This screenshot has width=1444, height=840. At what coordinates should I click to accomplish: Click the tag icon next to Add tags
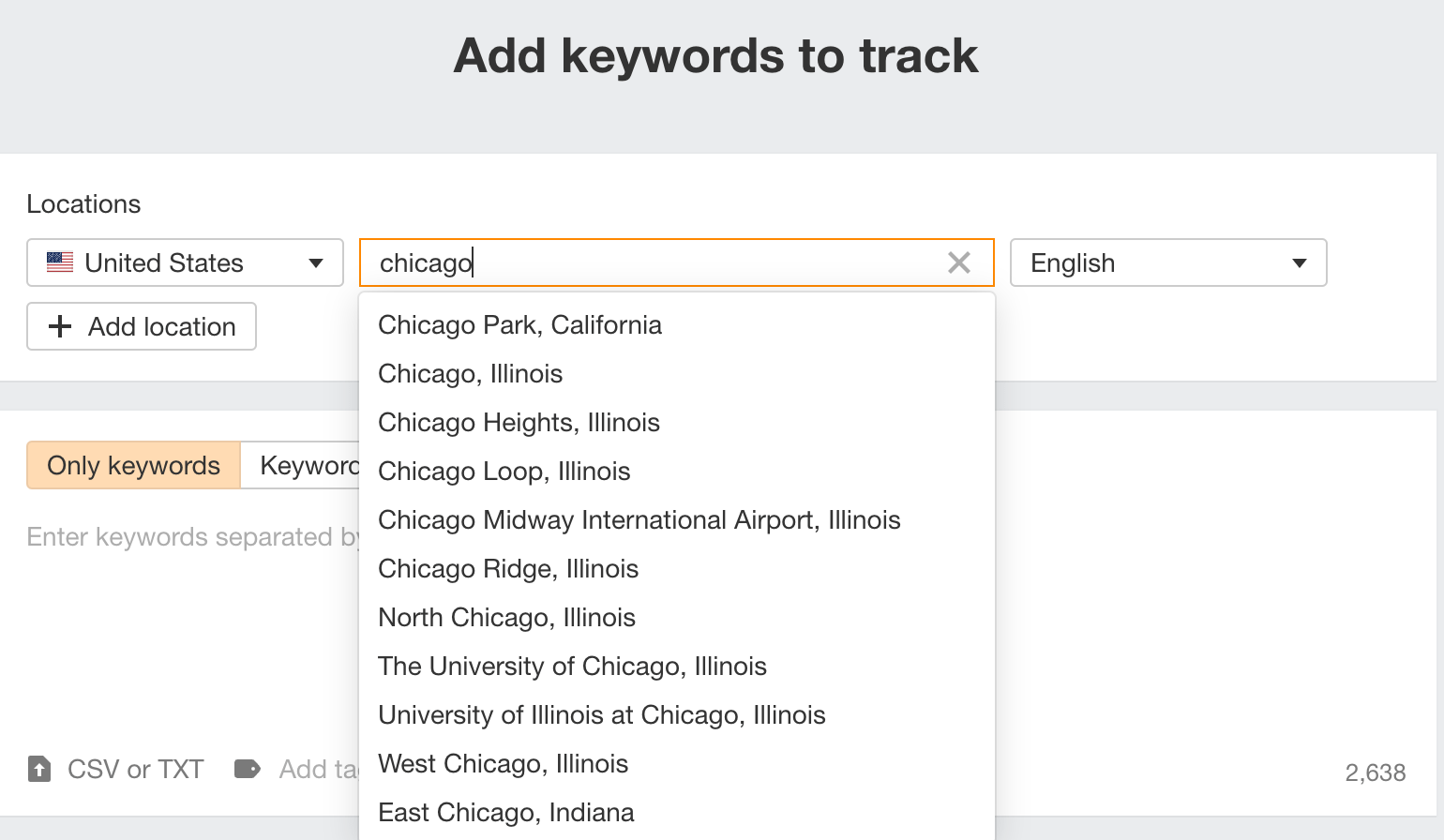[x=248, y=769]
